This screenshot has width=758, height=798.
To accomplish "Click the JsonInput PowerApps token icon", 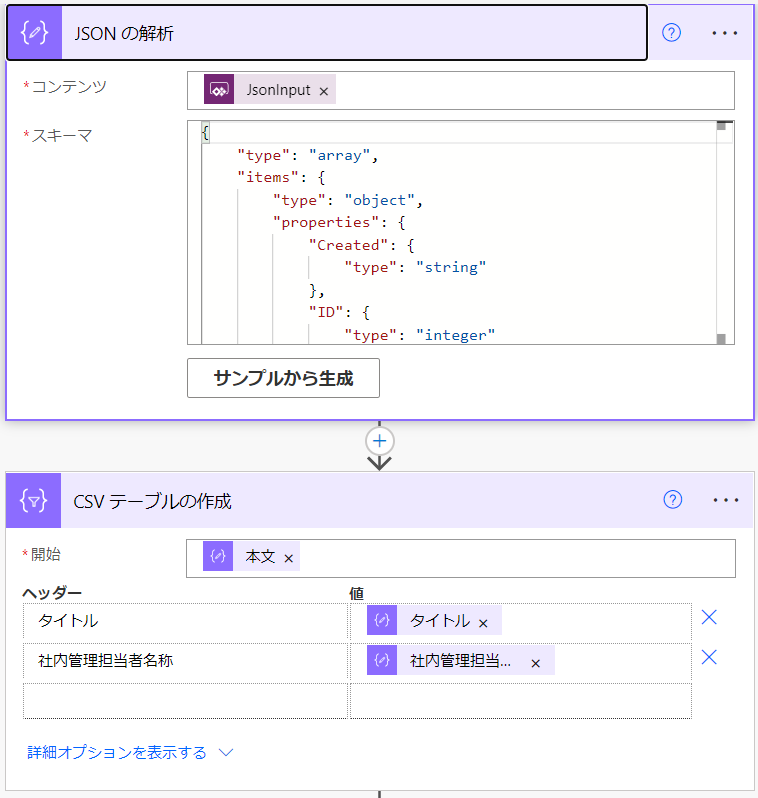I will (x=219, y=90).
